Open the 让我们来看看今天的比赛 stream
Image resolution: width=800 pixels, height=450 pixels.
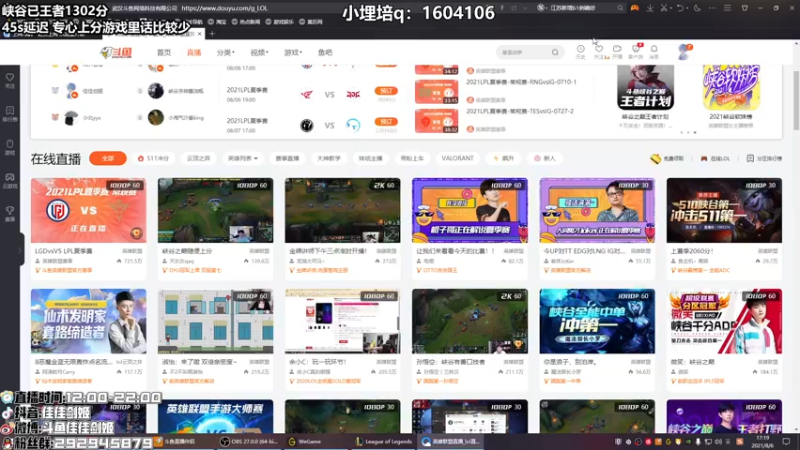pos(470,210)
